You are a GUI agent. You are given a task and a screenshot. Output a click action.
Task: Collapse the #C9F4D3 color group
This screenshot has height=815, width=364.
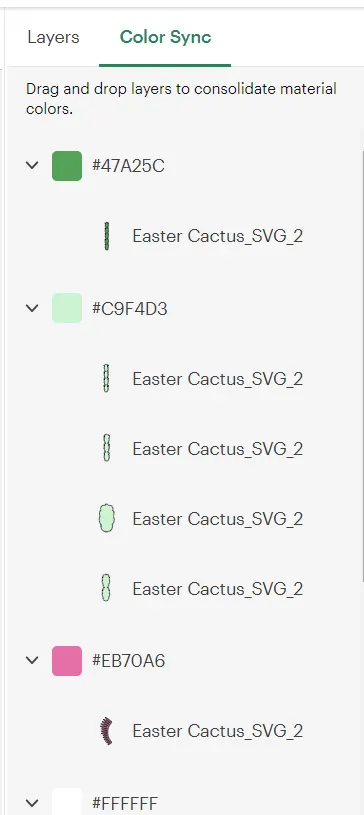32,308
